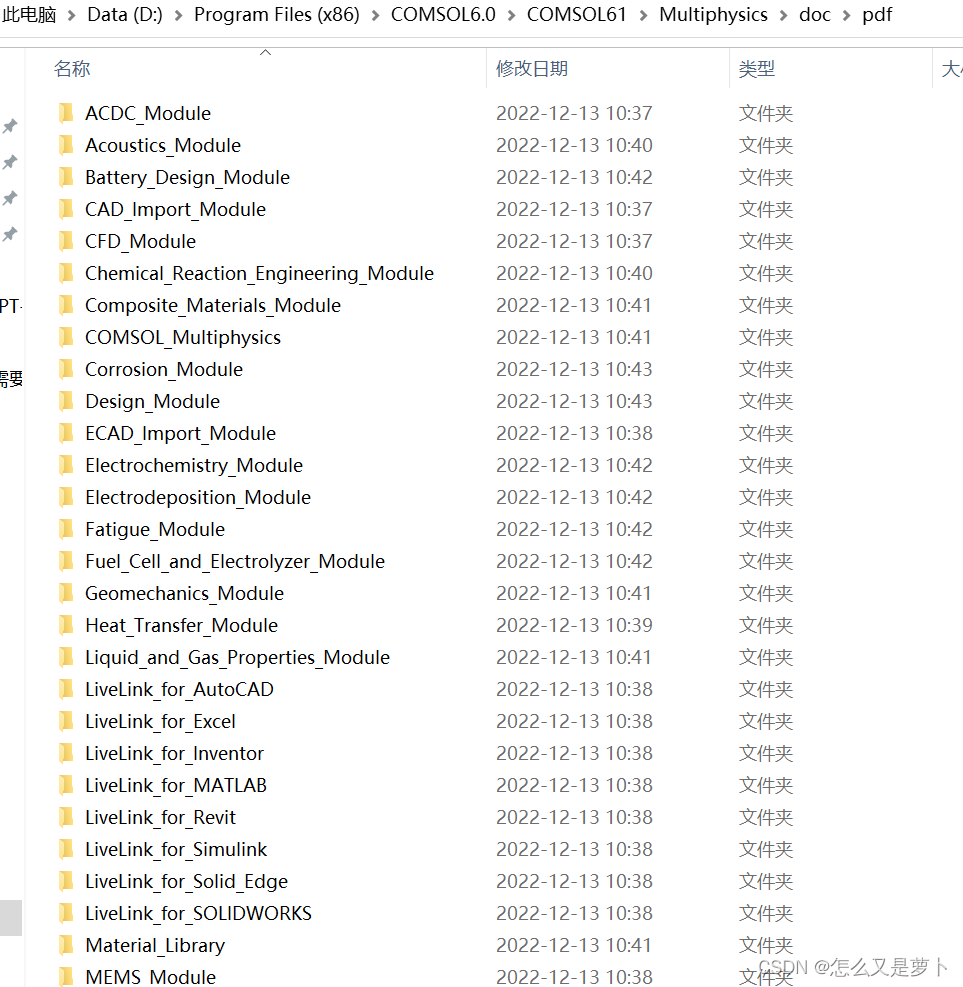Select the Heat_Transfer_Module folder name
The image size is (963, 987).
click(x=181, y=626)
